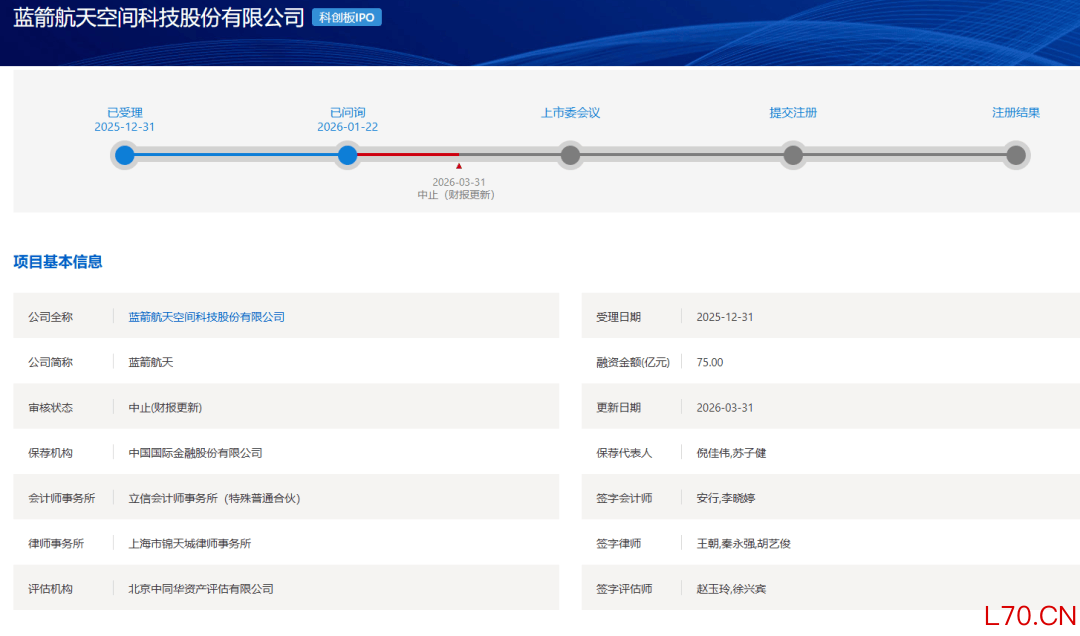Click the 立信会计师事务所 accounting firm value

click(x=214, y=498)
